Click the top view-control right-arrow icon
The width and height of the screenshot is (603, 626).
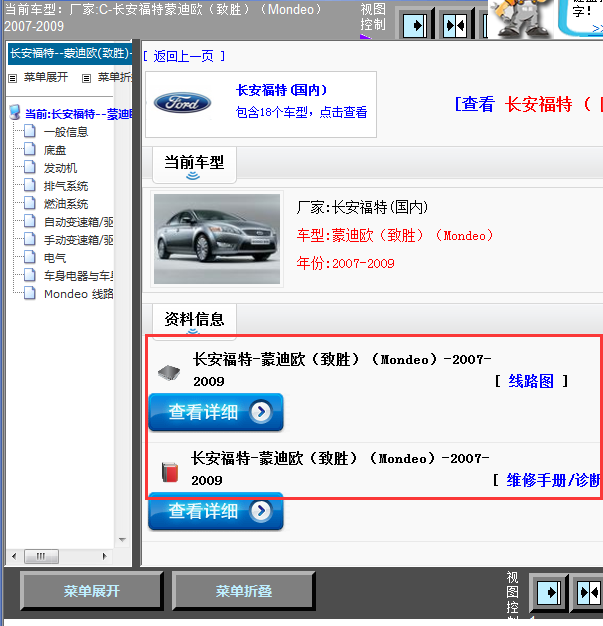point(415,26)
